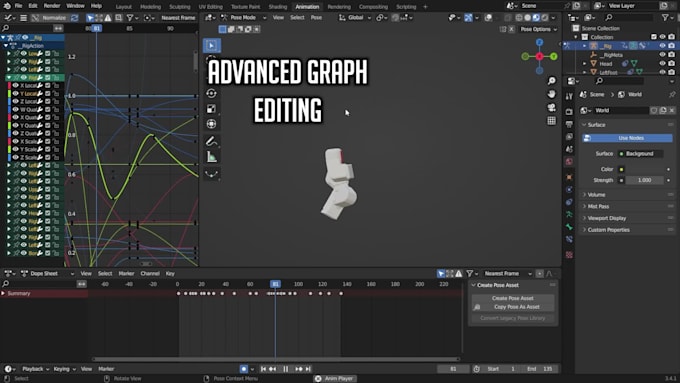Select the Breakdowner pose tool
680x383 pixels.
(x=212, y=174)
